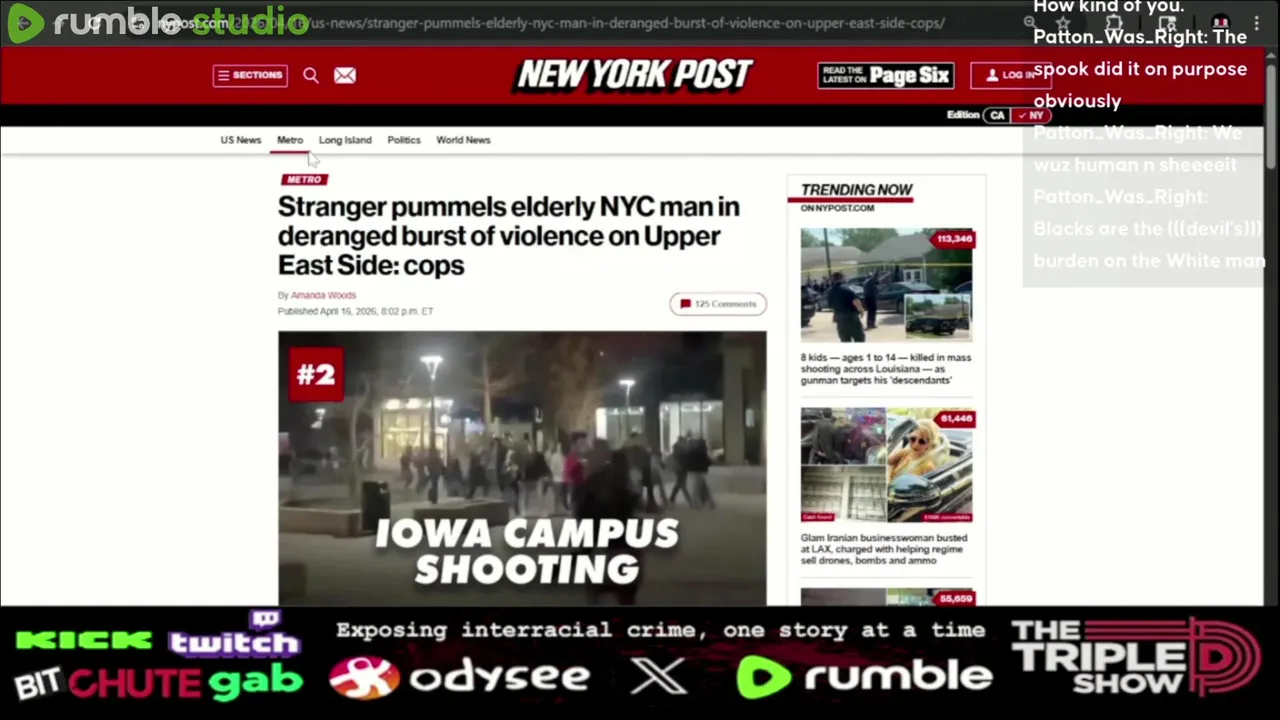Click the published date text
Image resolution: width=1280 pixels, height=720 pixels.
click(x=355, y=311)
